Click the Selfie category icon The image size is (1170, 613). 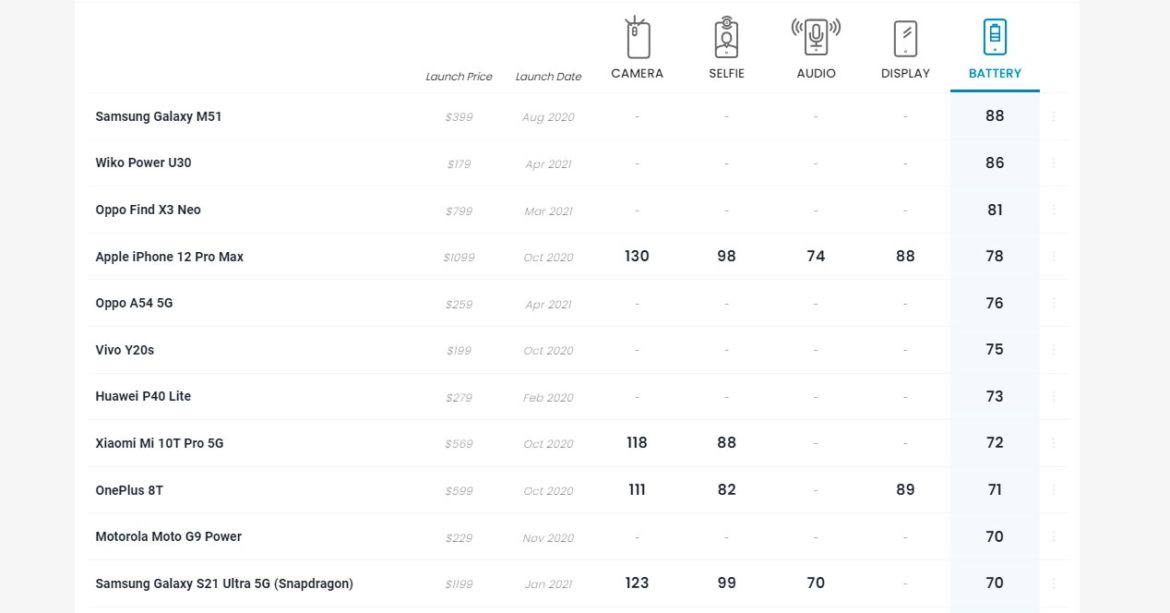pyautogui.click(x=726, y=38)
